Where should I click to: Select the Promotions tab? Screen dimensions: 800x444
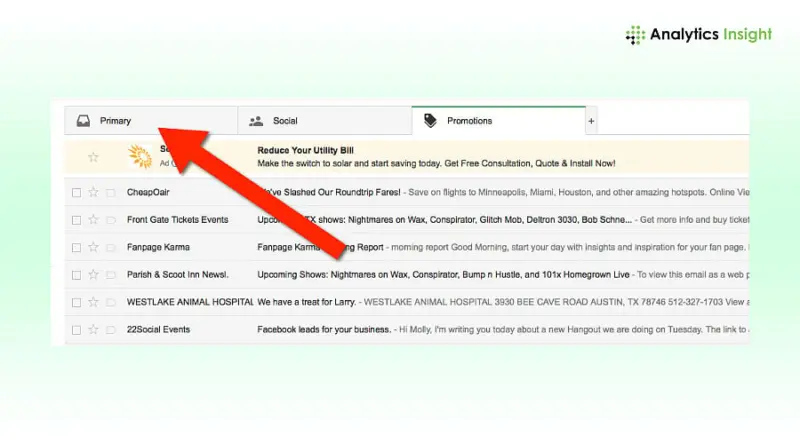coord(469,121)
